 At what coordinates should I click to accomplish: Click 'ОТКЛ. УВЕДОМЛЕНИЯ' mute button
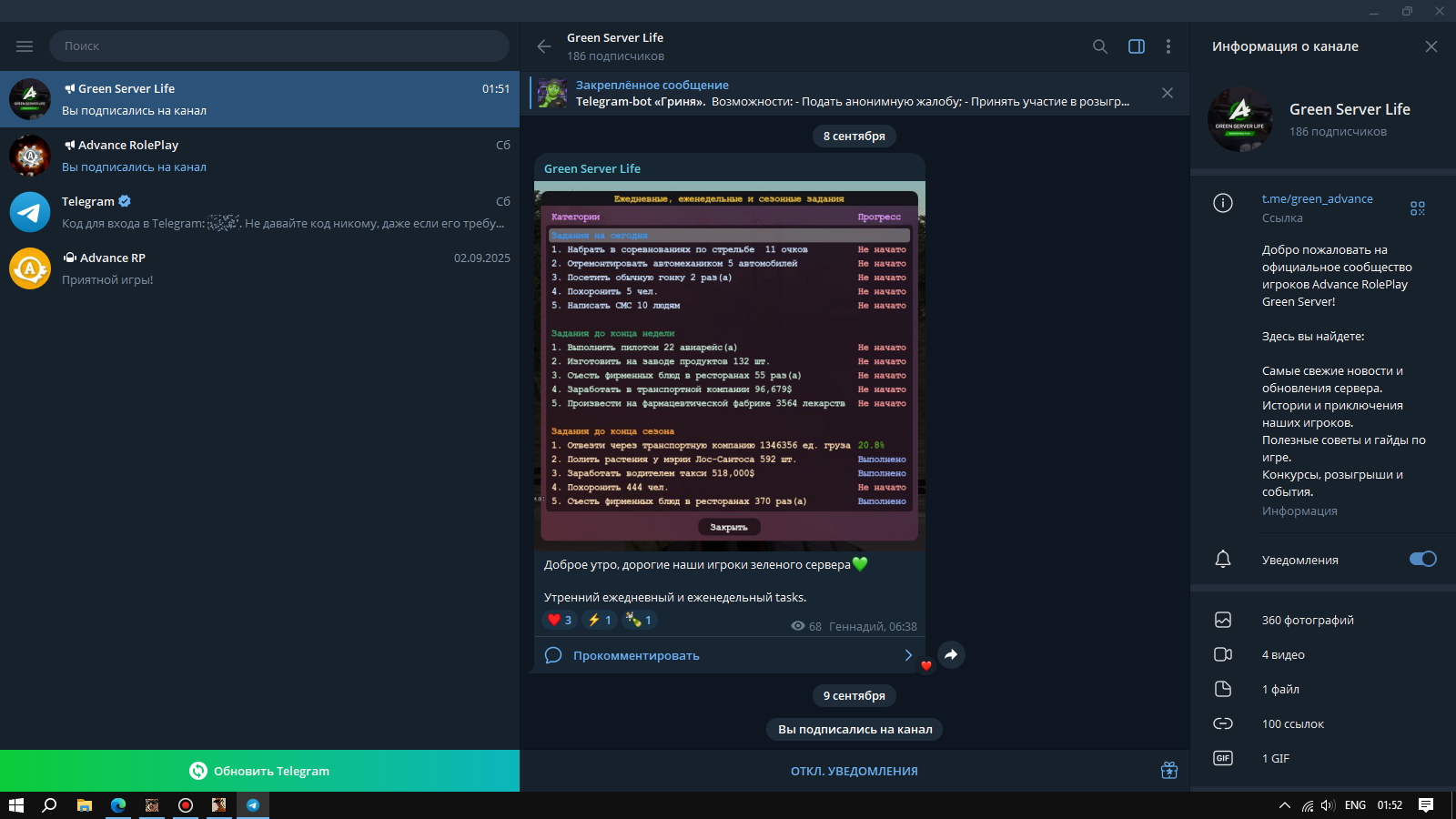click(x=854, y=771)
